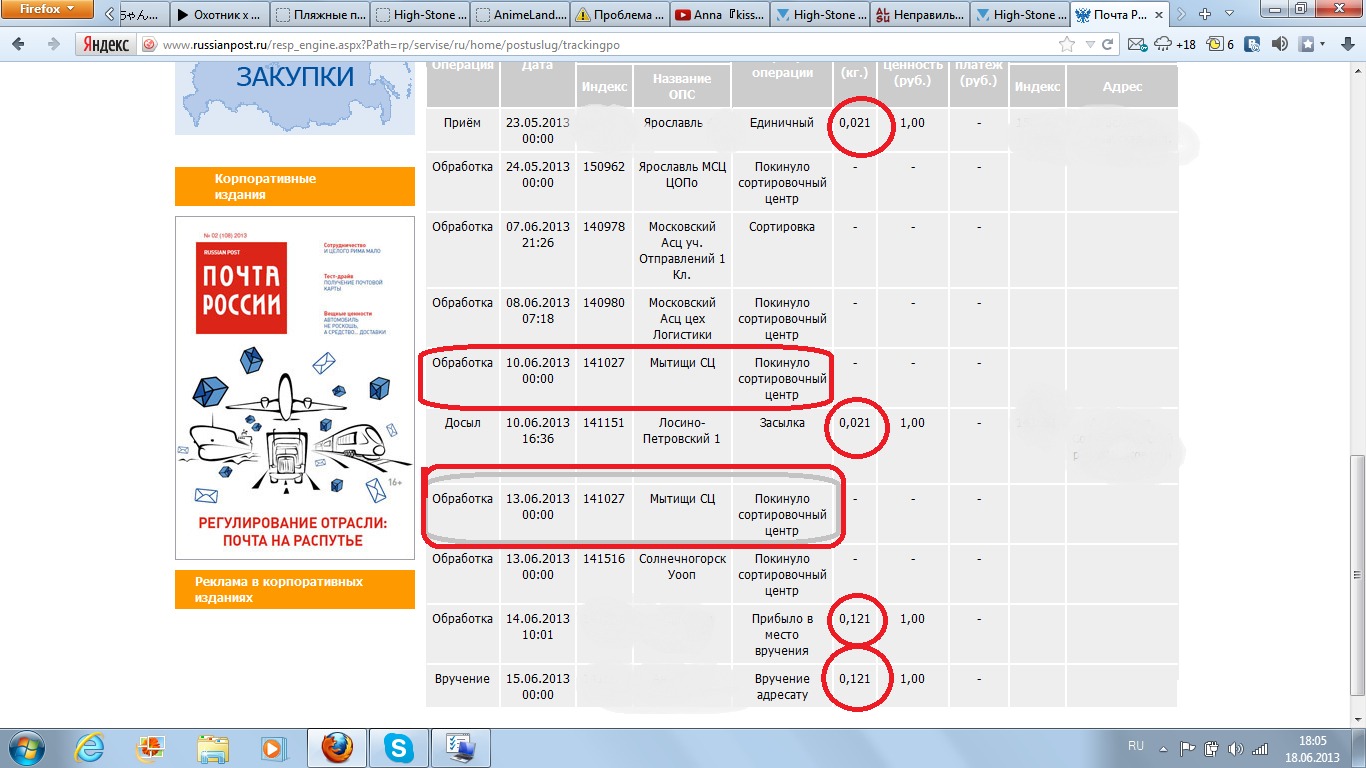Open a new tab with plus button
The width and height of the screenshot is (1366, 768).
[1205, 15]
